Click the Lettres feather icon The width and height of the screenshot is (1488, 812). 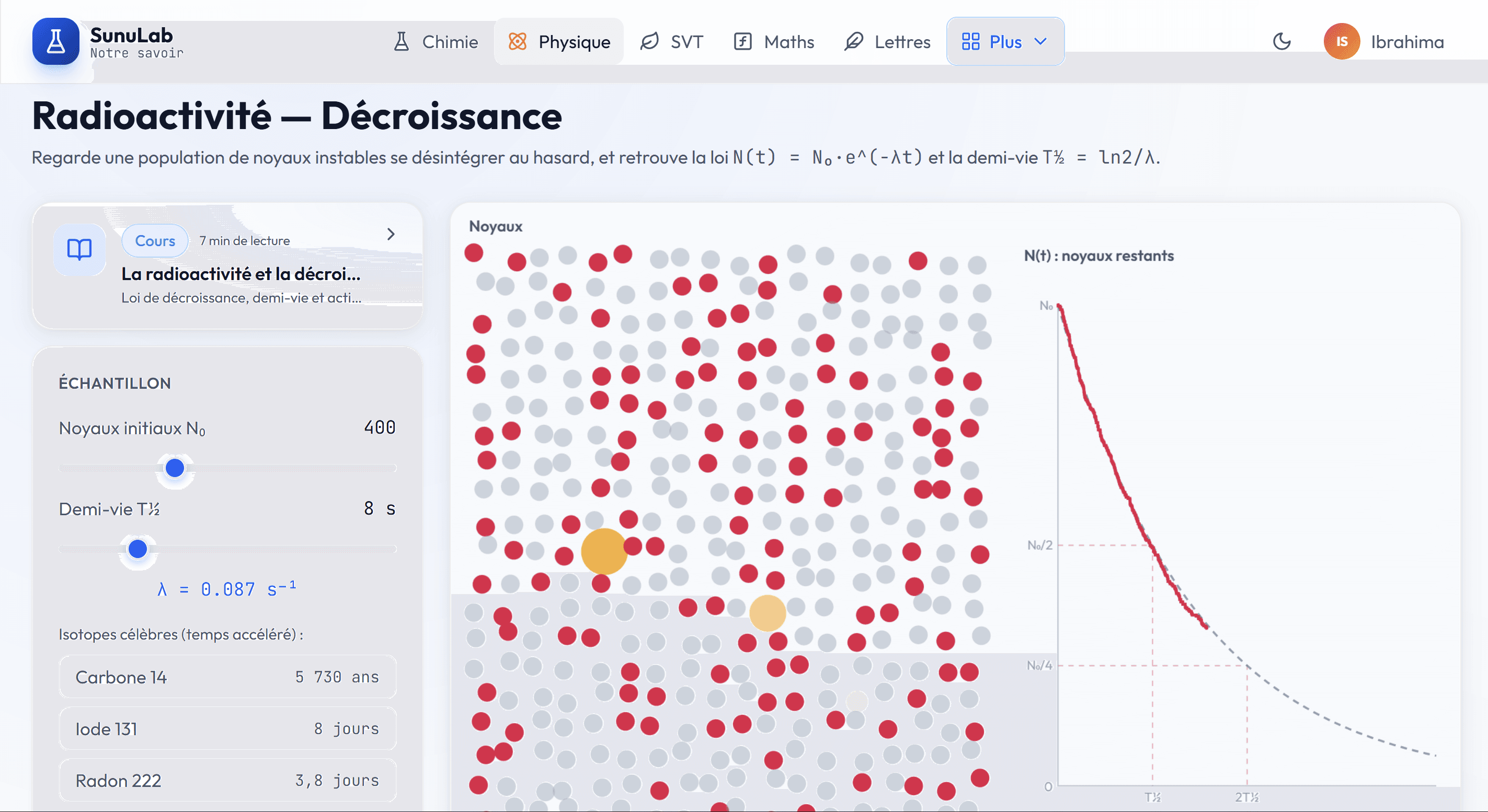854,42
